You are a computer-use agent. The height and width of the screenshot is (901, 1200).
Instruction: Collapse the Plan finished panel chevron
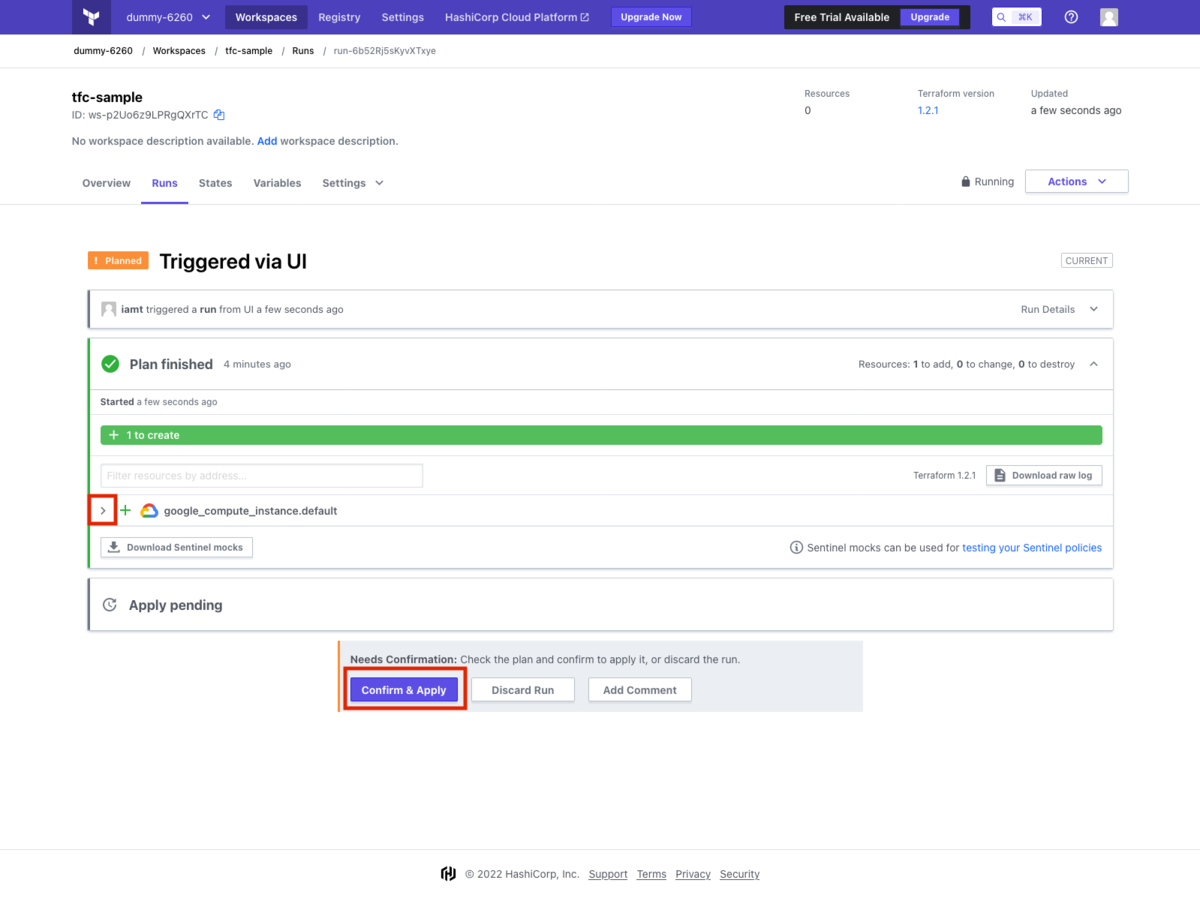point(1094,364)
